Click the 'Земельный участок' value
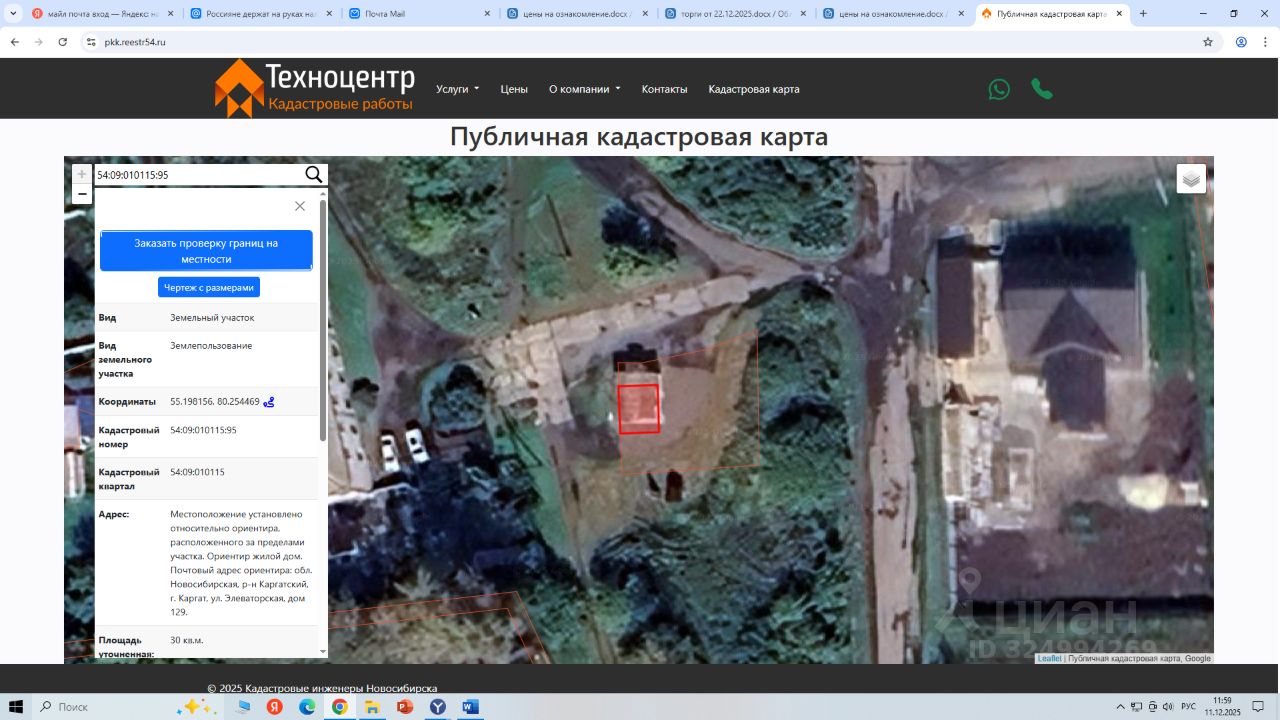 [x=212, y=317]
